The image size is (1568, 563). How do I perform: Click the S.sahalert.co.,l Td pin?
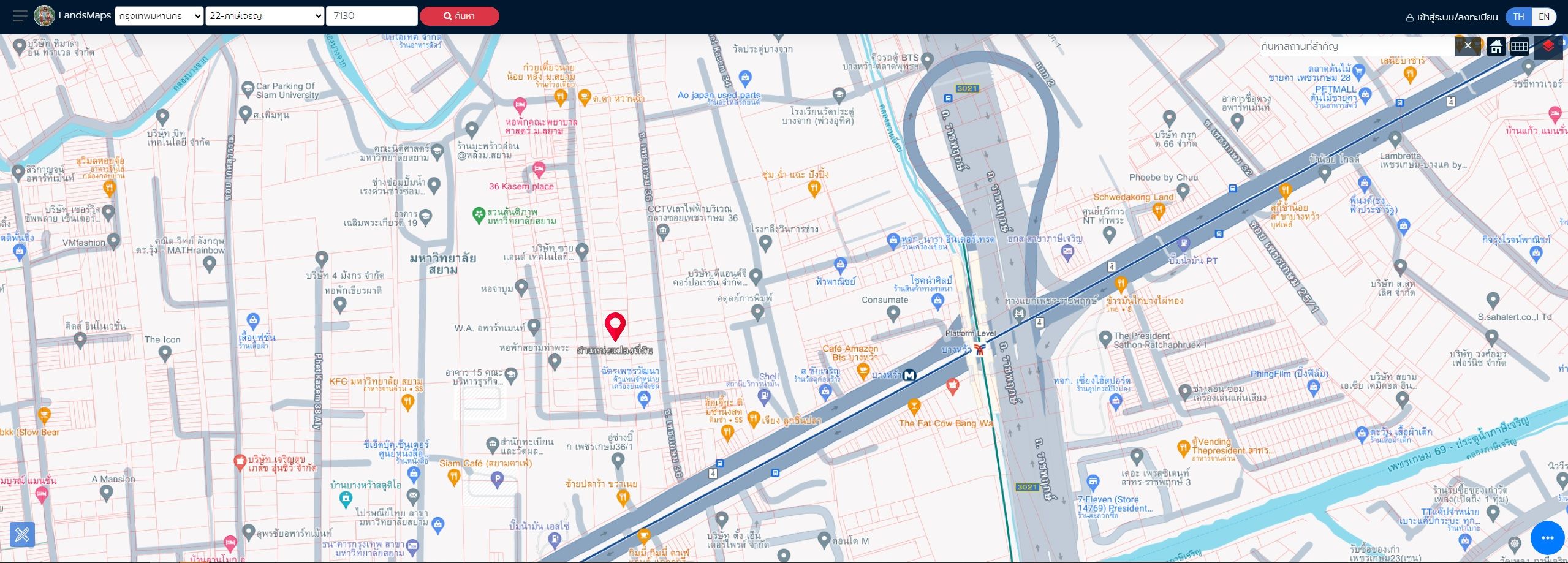1493,300
